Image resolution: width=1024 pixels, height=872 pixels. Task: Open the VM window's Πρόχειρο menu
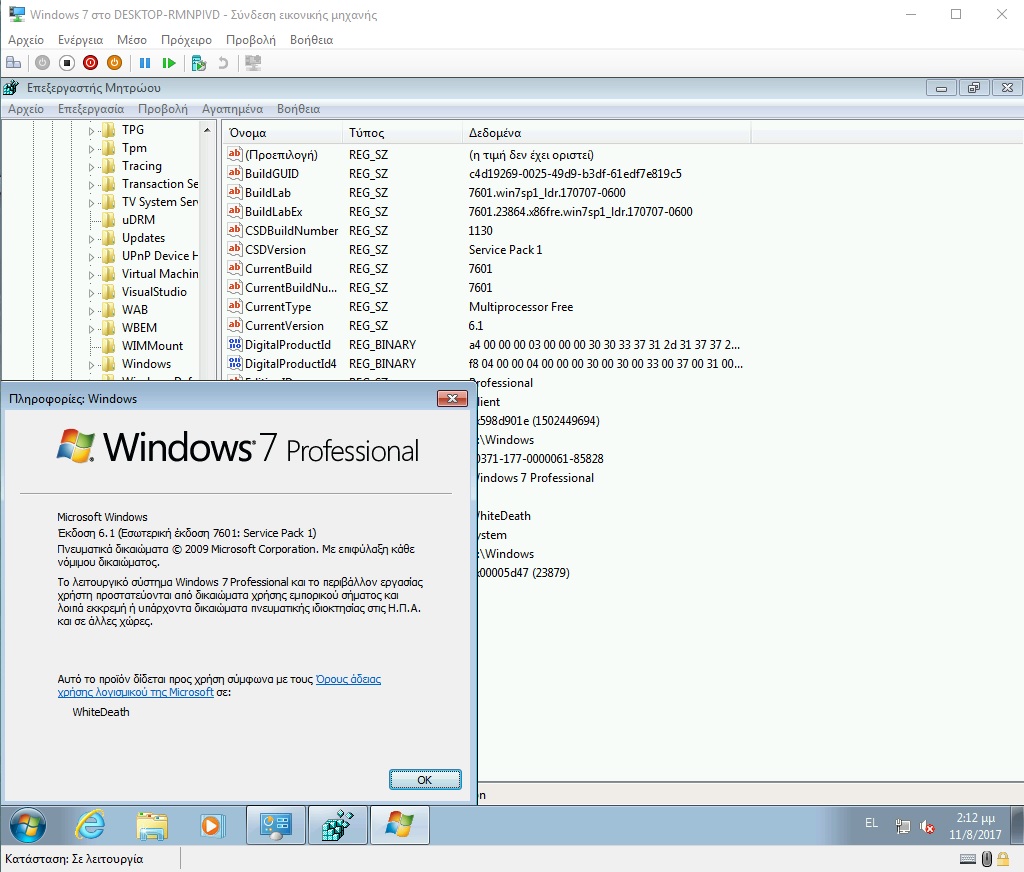pos(186,40)
